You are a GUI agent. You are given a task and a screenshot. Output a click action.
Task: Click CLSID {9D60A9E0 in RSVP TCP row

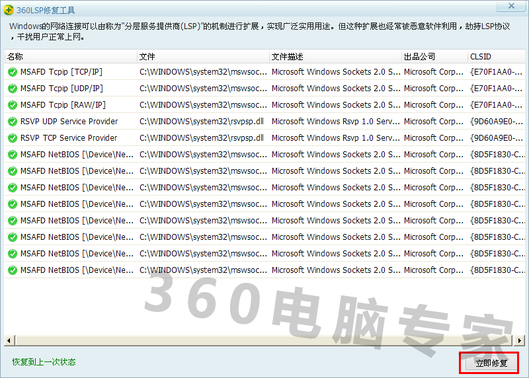(x=496, y=138)
